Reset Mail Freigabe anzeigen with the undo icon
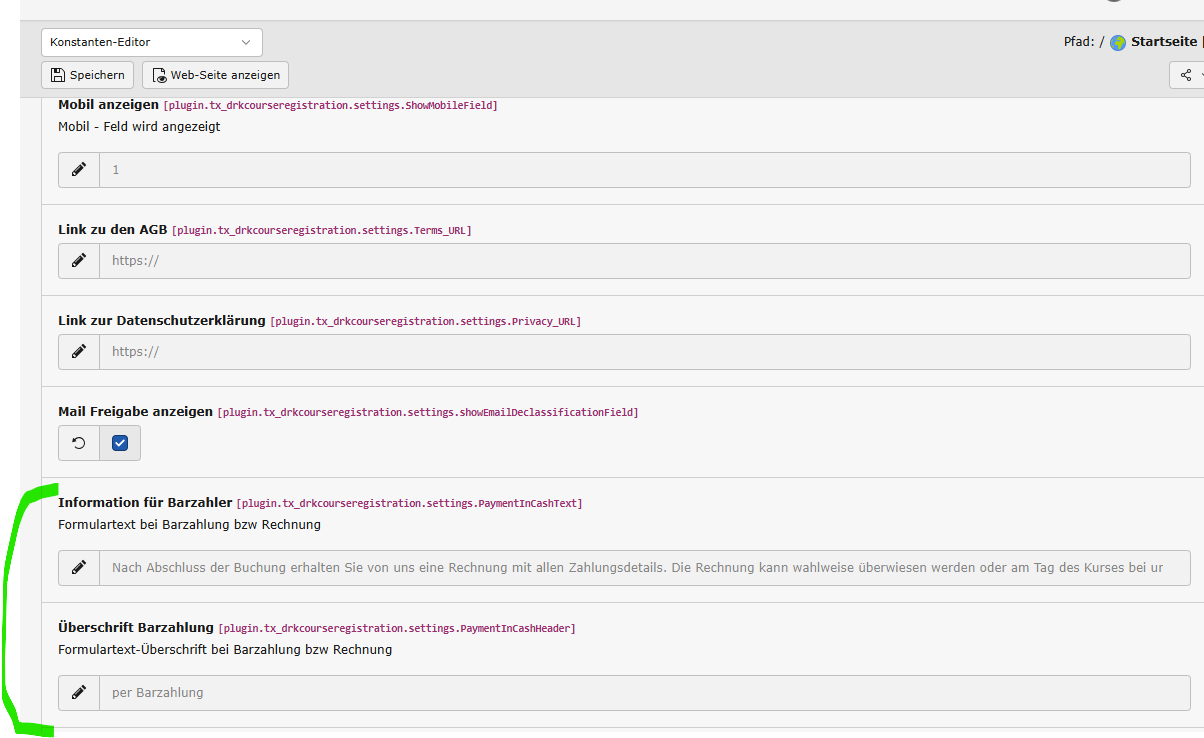Screen dimensions: 1204x738 pyautogui.click(x=79, y=443)
